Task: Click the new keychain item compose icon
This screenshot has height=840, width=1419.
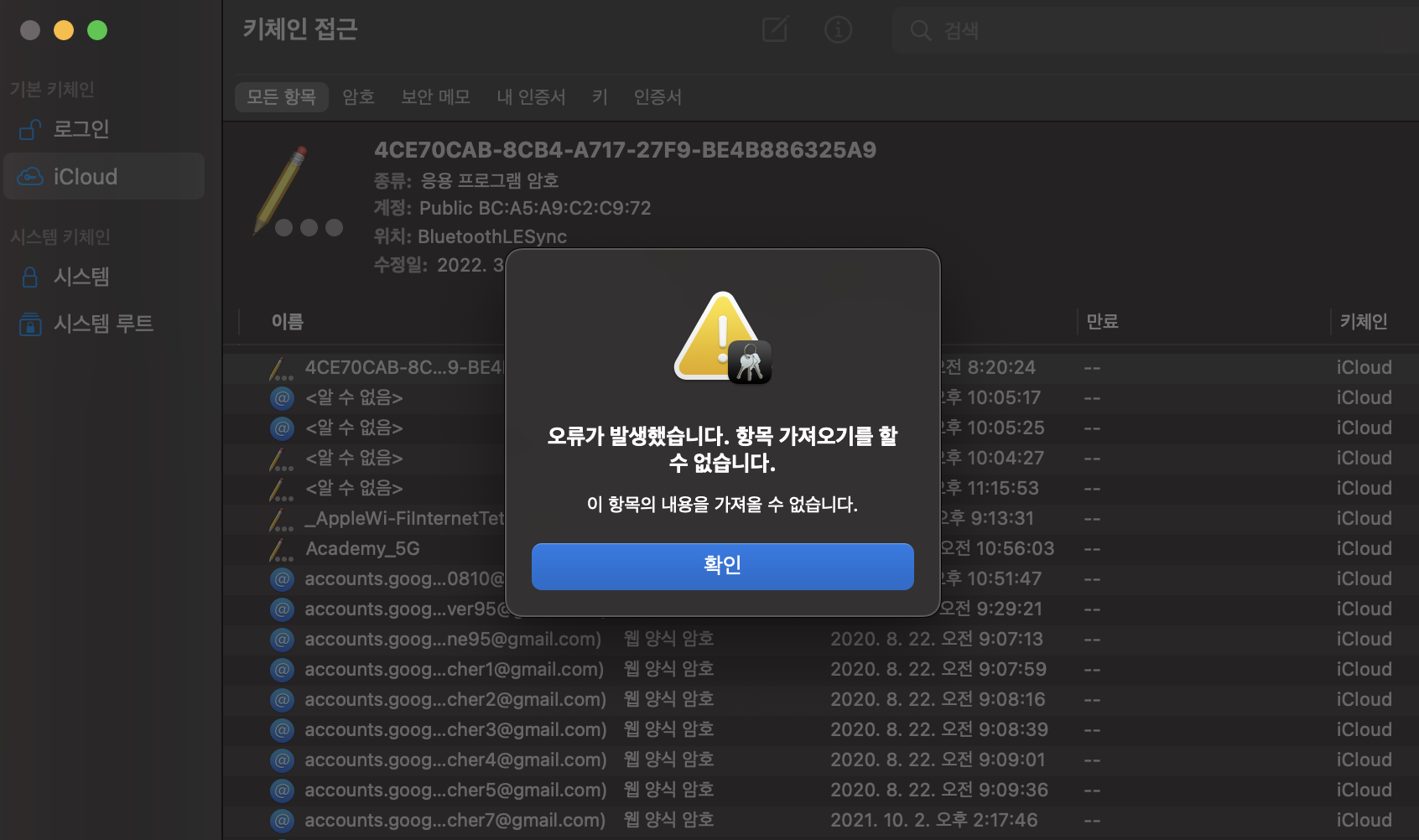Action: [x=775, y=30]
